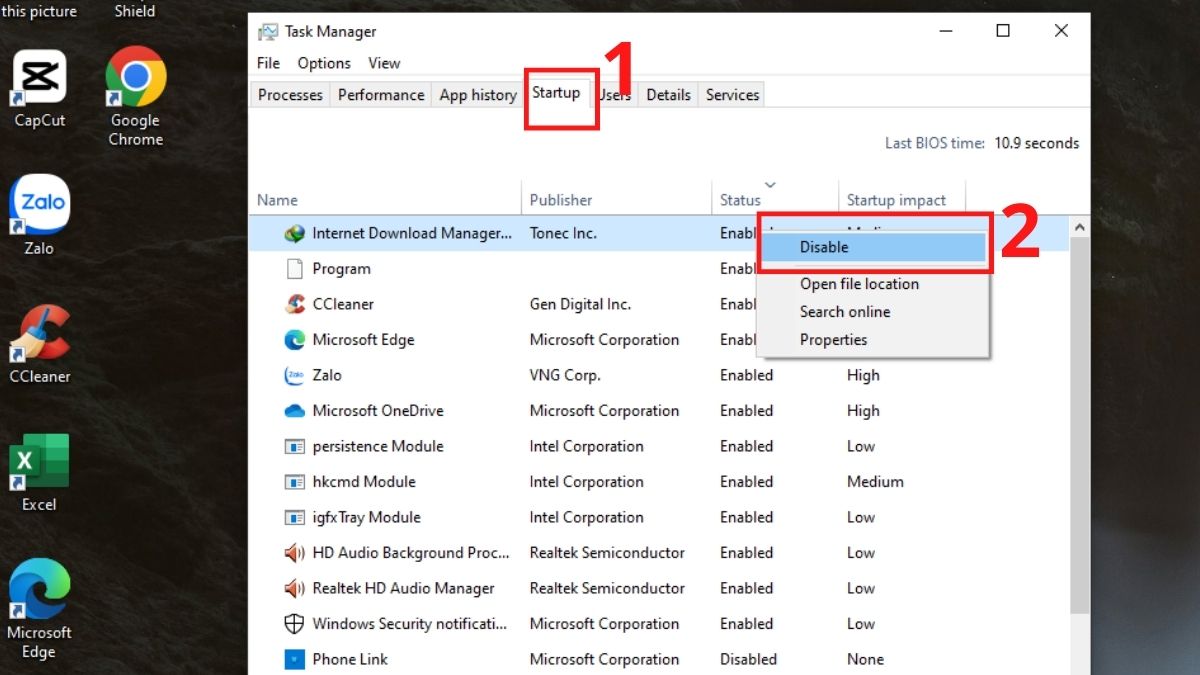This screenshot has width=1200, height=675.
Task: Switch to the Performance tab
Action: point(381,95)
